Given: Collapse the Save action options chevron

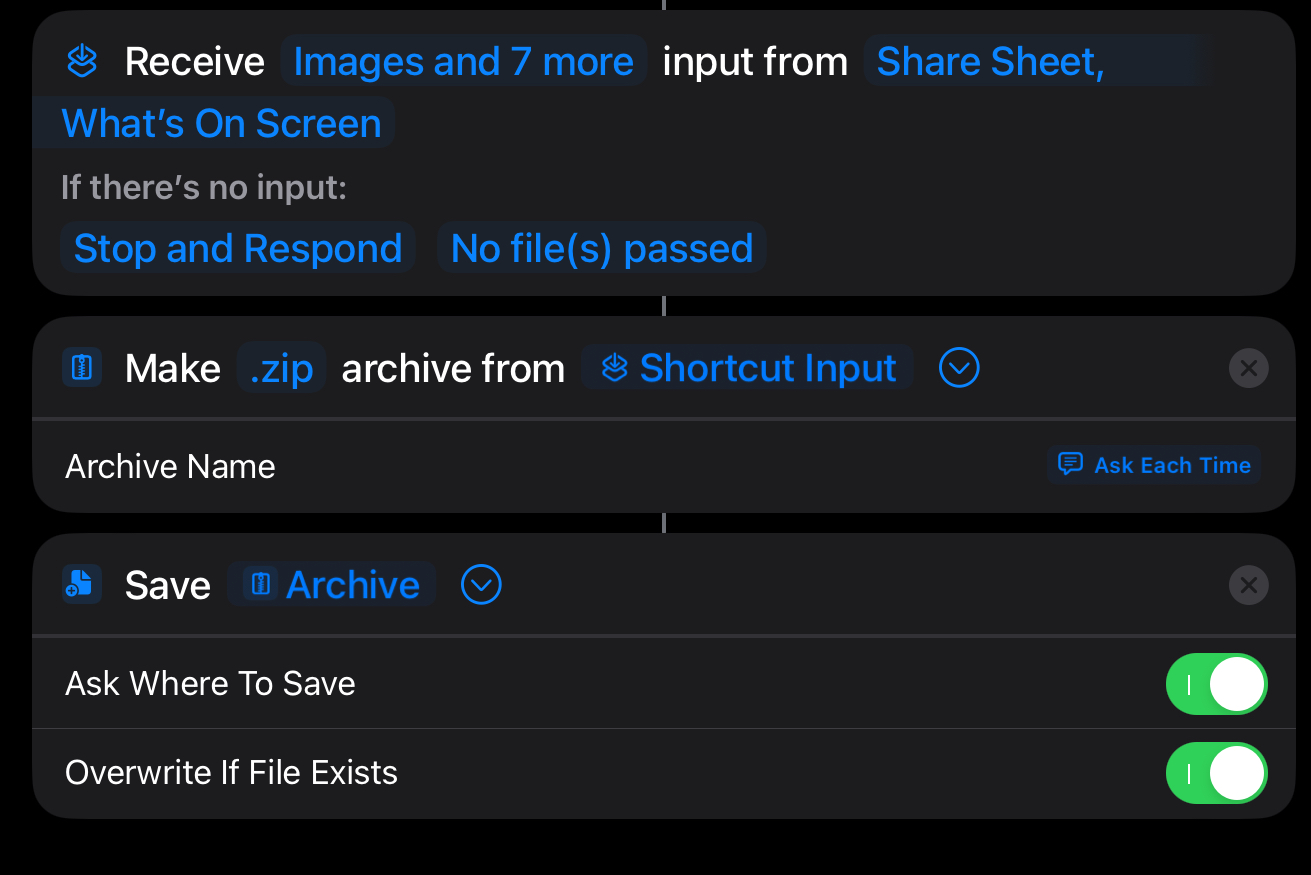Looking at the screenshot, I should tap(481, 585).
